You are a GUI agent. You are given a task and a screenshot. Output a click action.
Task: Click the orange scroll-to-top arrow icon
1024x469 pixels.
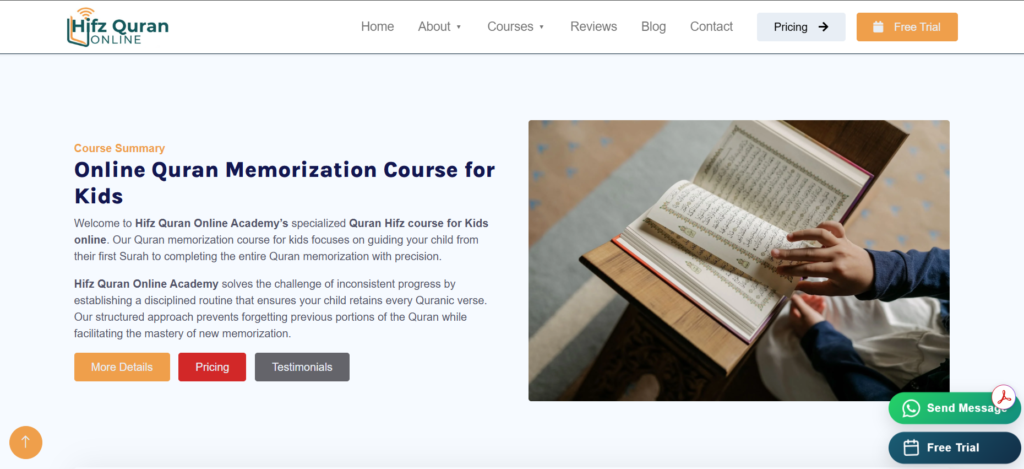tap(25, 442)
